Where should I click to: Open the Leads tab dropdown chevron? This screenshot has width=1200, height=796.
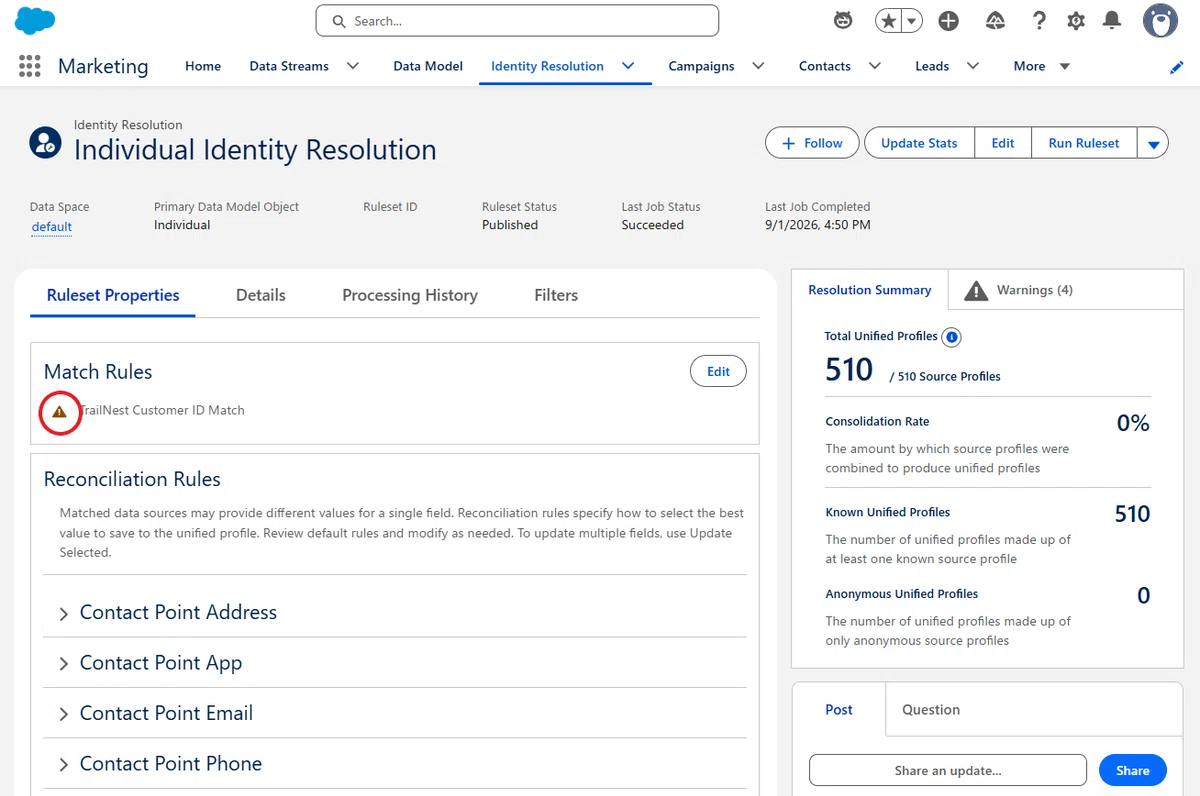(x=972, y=66)
